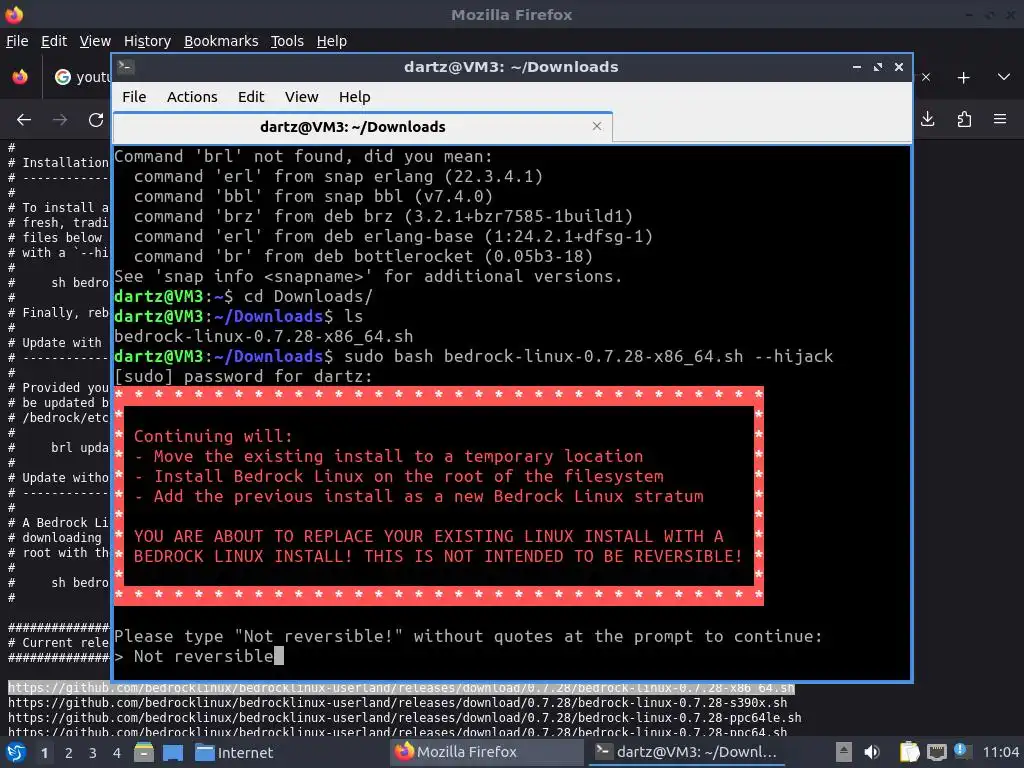Select the Google tab in Firefox

pos(80,77)
